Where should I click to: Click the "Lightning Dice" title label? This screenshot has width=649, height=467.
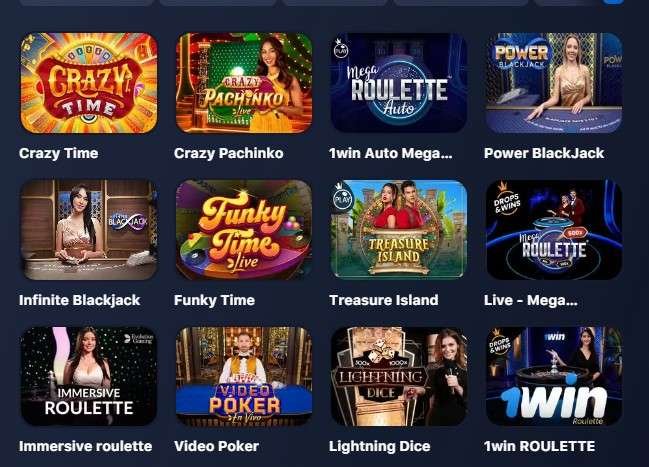(x=380, y=446)
